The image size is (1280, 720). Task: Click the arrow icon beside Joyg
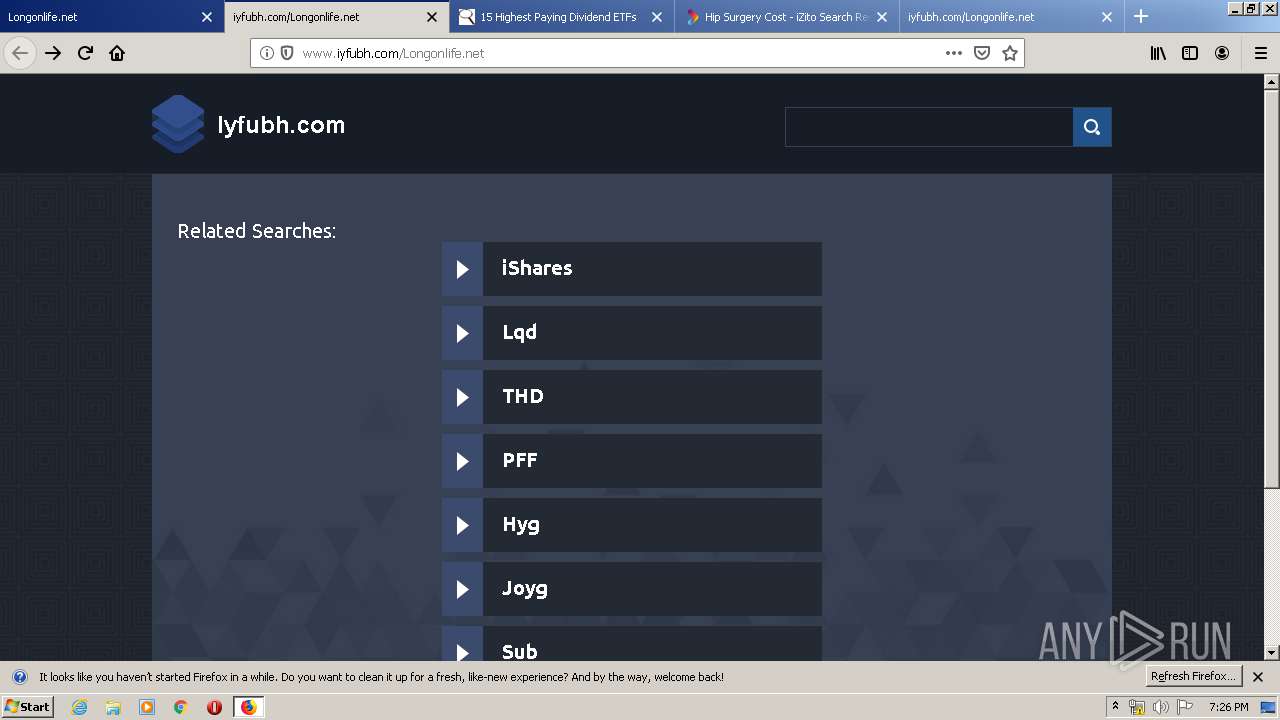point(462,589)
